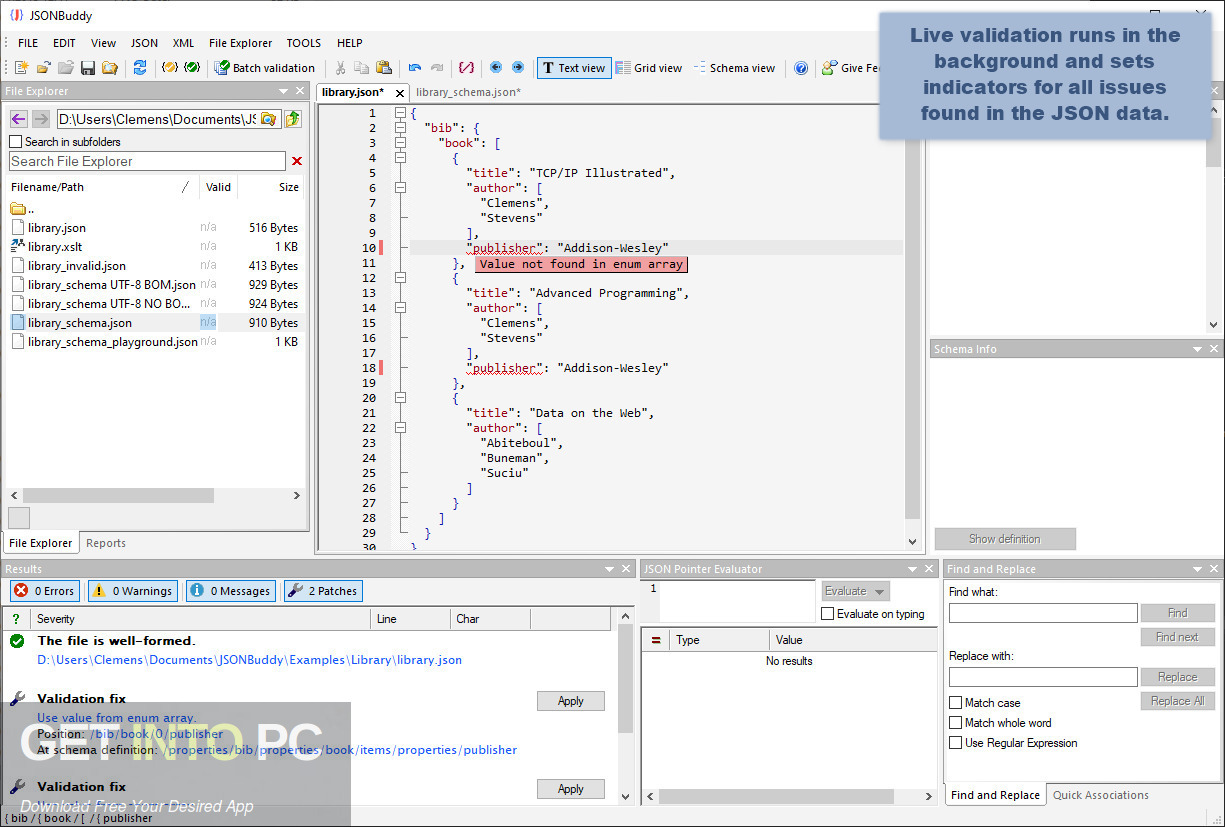Click the wrench icon beside Validation fix

click(17, 699)
